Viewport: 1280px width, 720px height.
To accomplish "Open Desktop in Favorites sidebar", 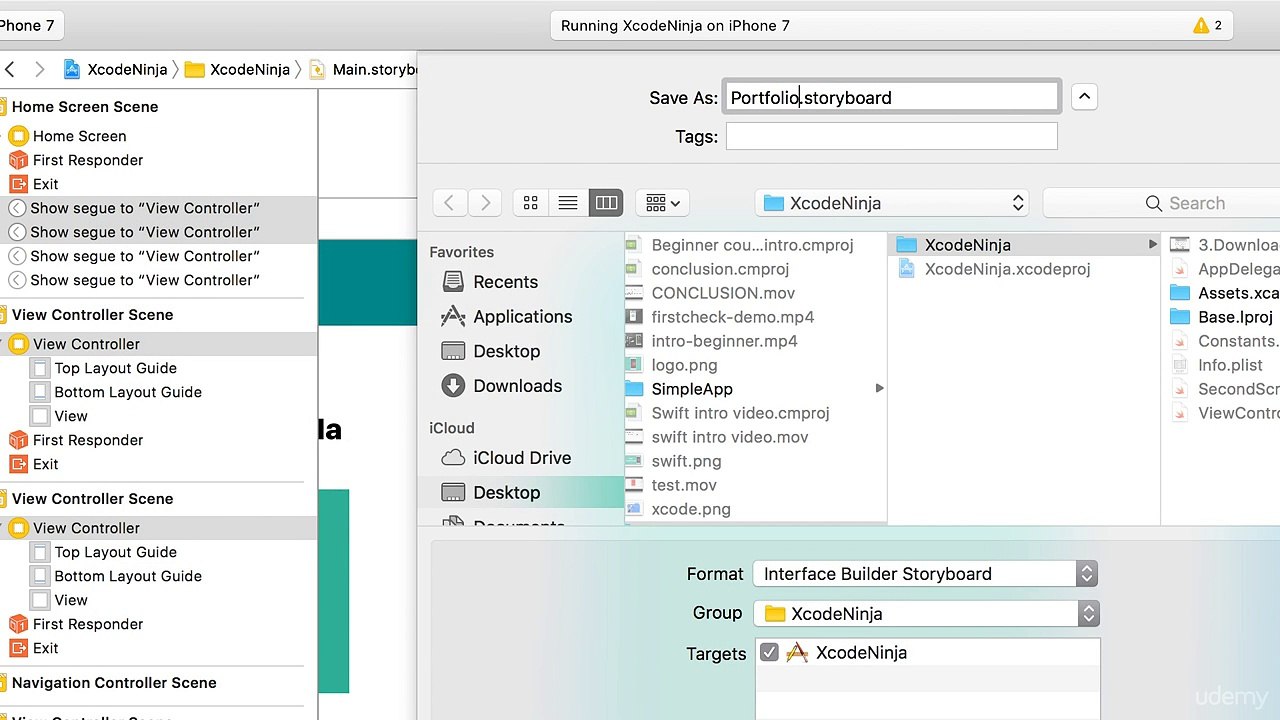I will coord(506,351).
